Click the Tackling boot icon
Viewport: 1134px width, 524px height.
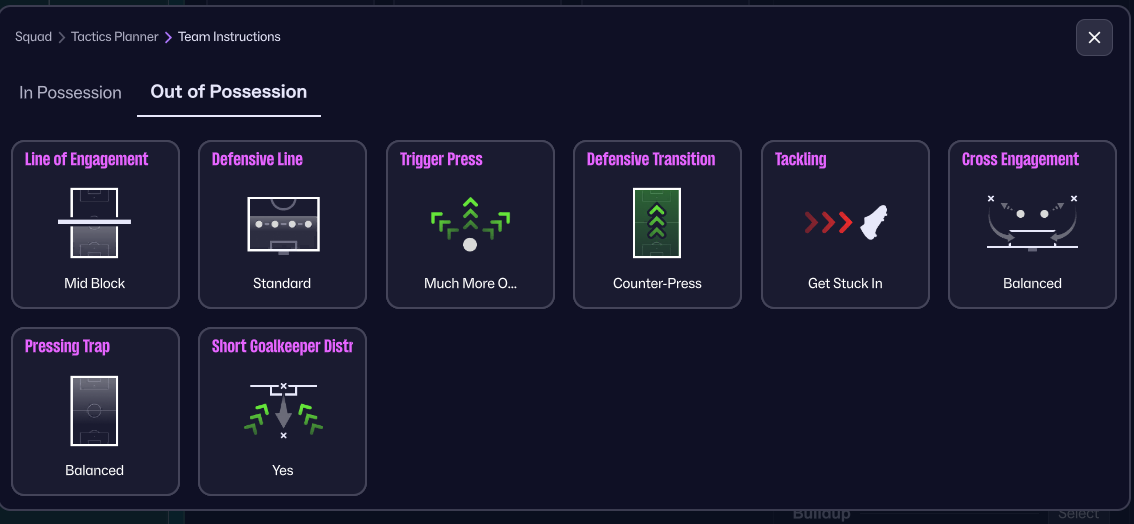coord(845,221)
